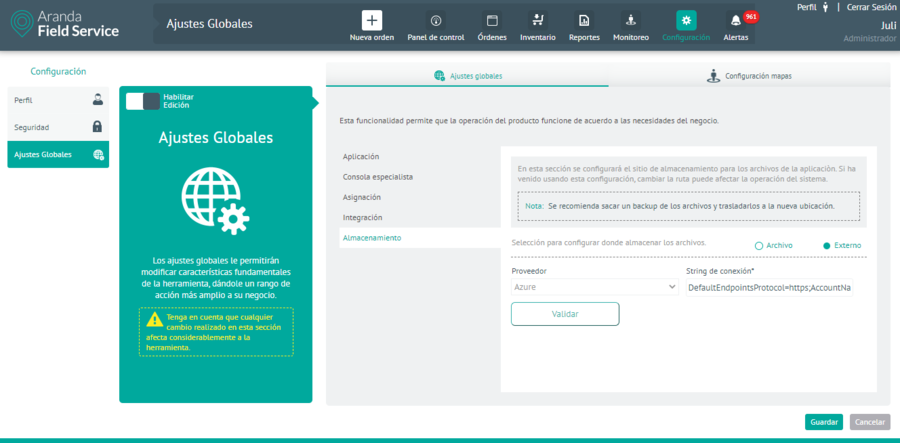Click the Seguridad padlock icon
The height and width of the screenshot is (443, 900).
click(x=98, y=127)
